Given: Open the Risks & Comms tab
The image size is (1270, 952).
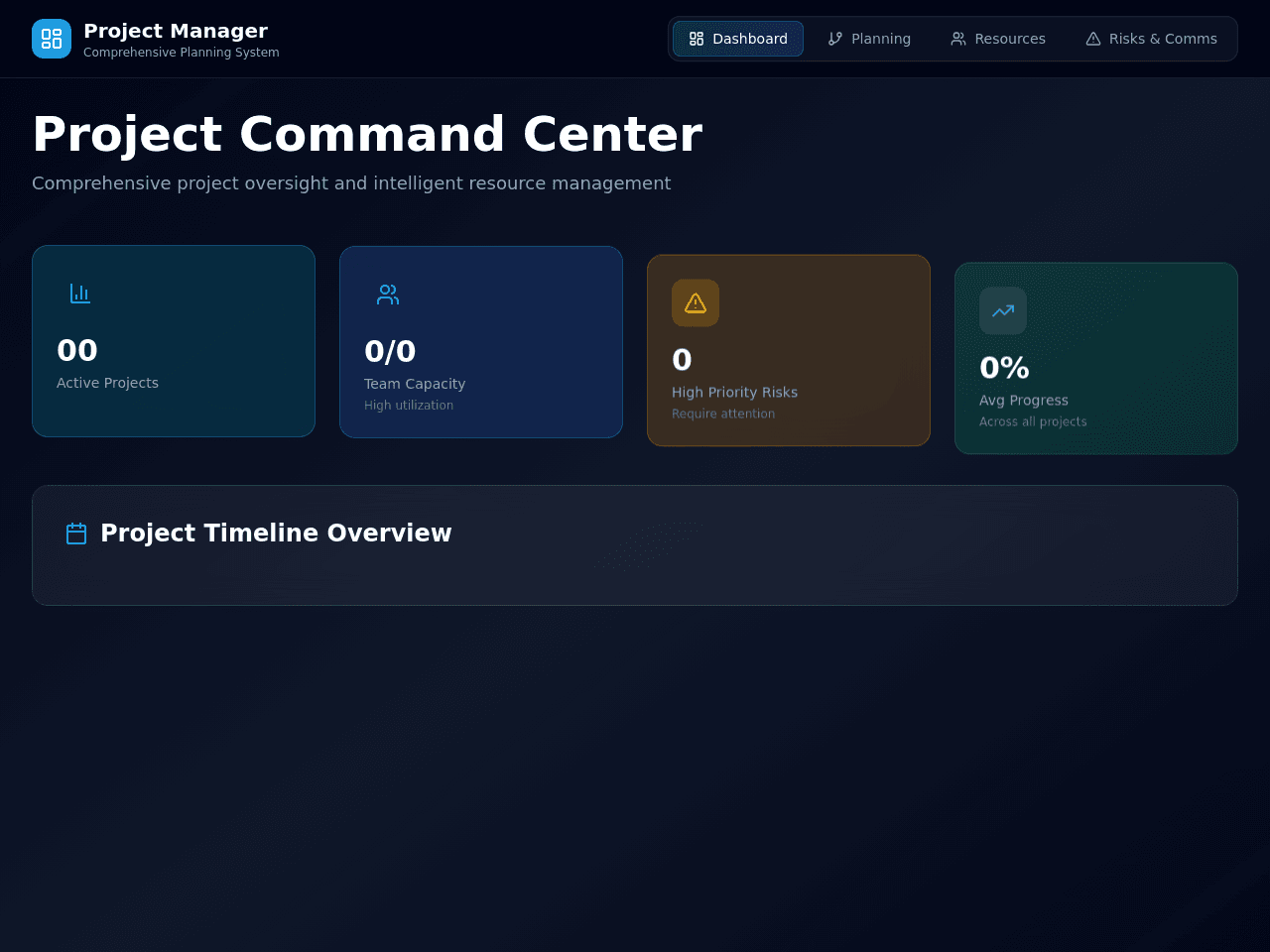Looking at the screenshot, I should coord(1151,39).
